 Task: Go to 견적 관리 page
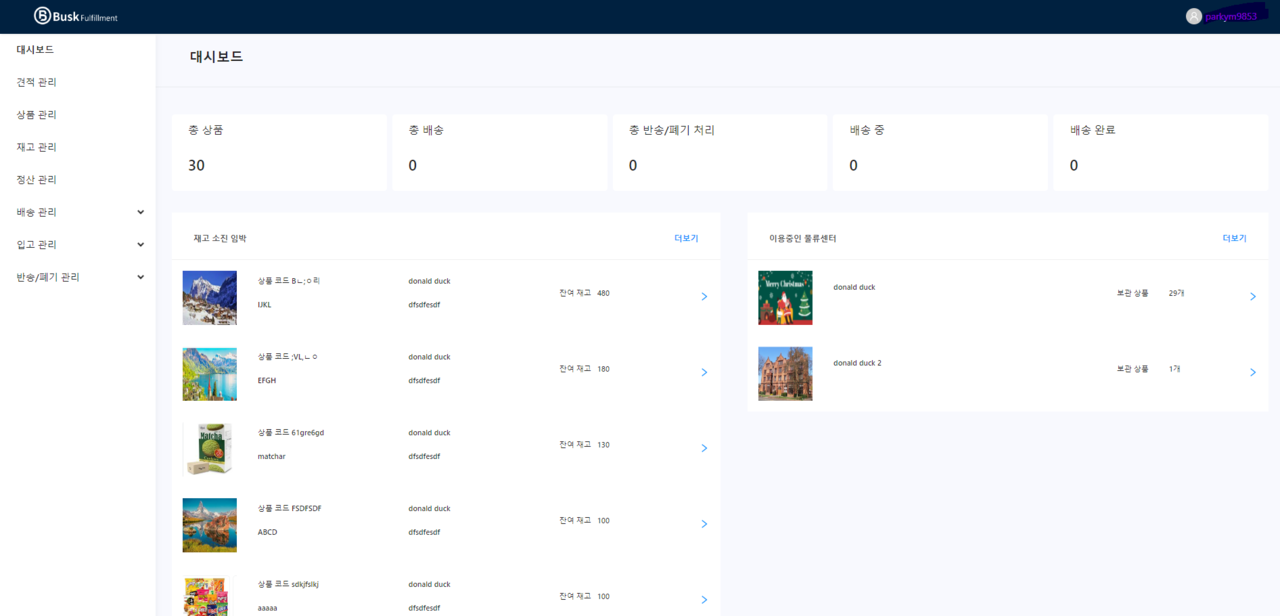37,82
